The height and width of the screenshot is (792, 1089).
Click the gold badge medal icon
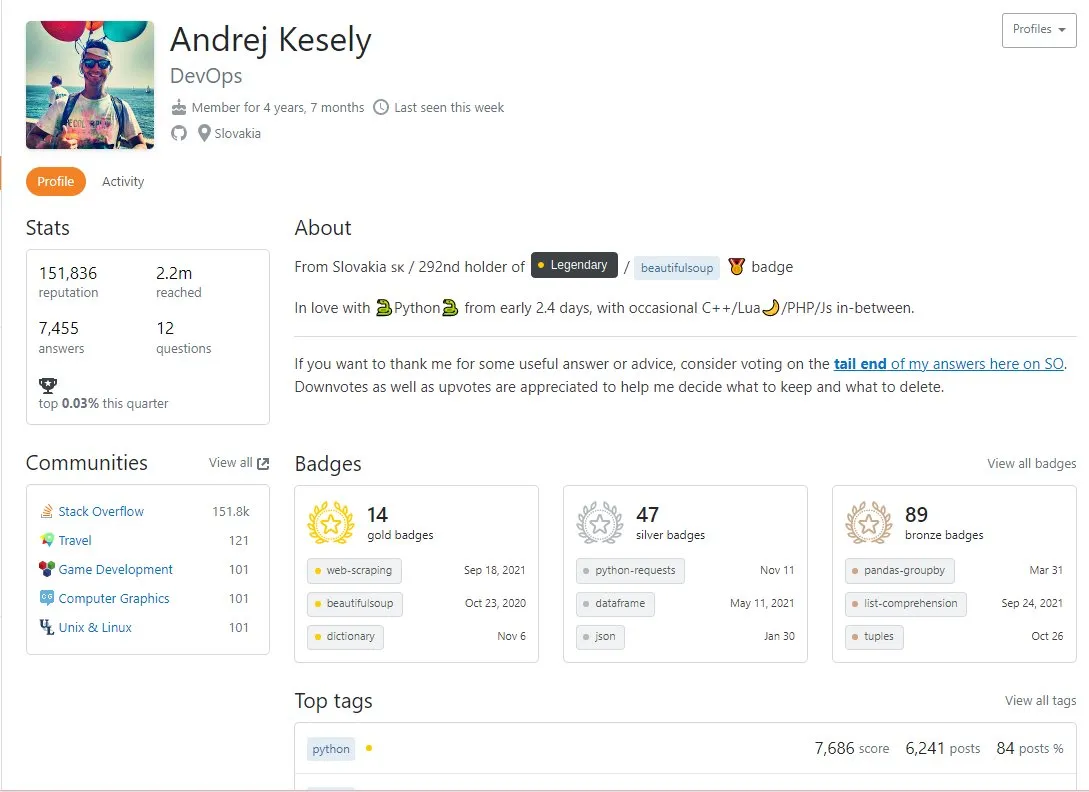point(331,523)
